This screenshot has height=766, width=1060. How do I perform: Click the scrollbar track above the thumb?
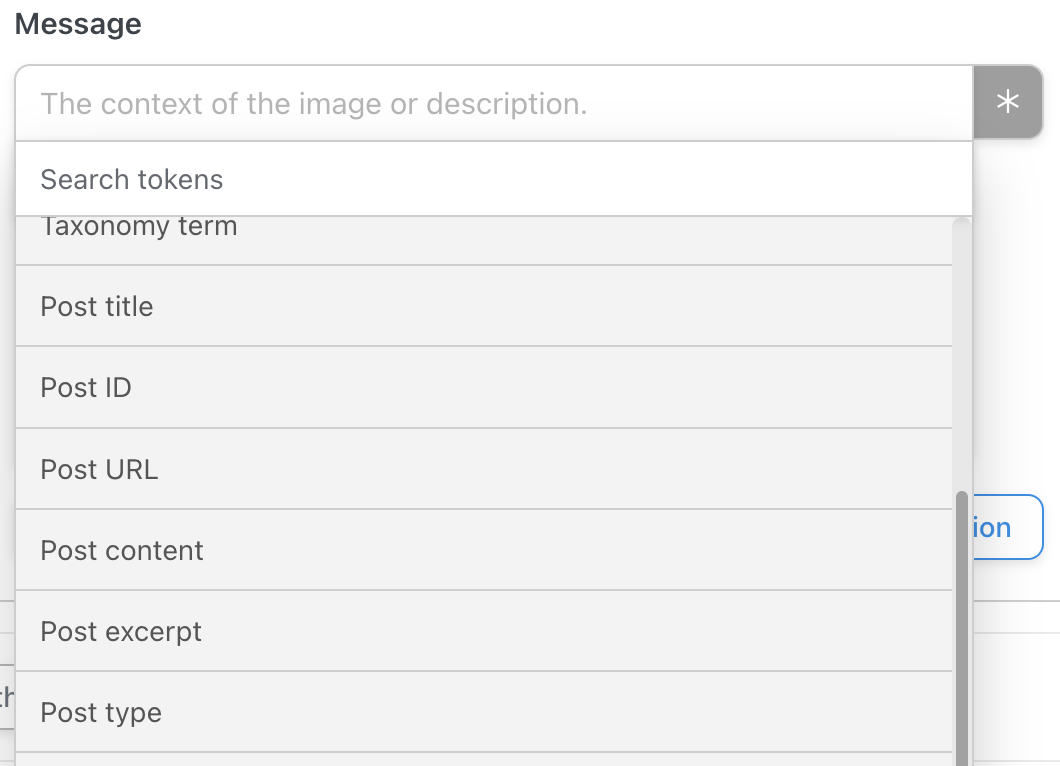click(x=961, y=352)
